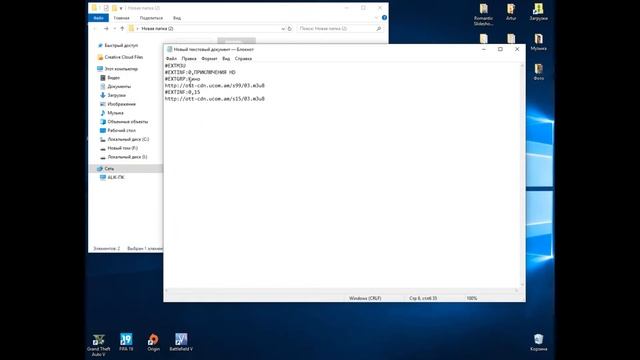This screenshot has width=640, height=360.
Task: Click the Artur desktop folder icon
Action: pyautogui.click(x=511, y=12)
